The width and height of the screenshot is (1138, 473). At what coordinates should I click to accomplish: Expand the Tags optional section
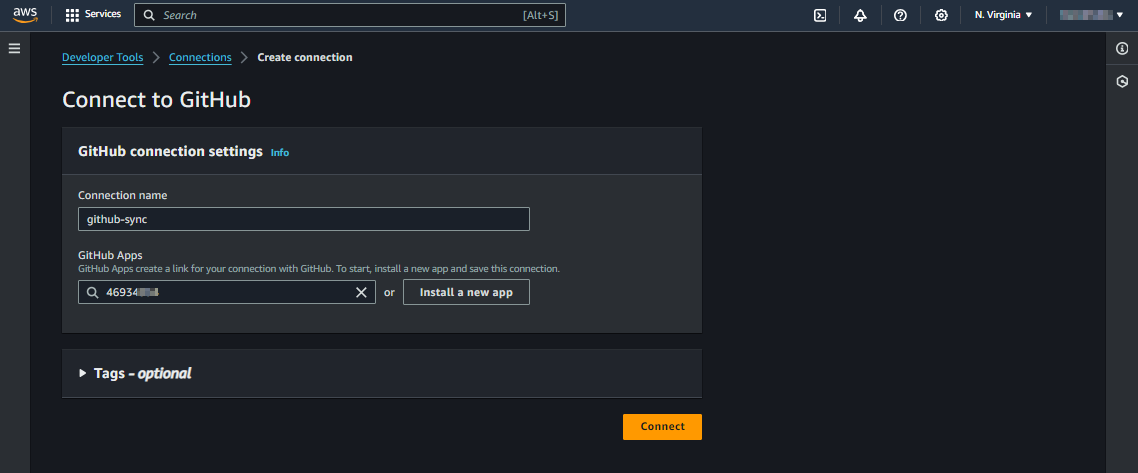135,374
